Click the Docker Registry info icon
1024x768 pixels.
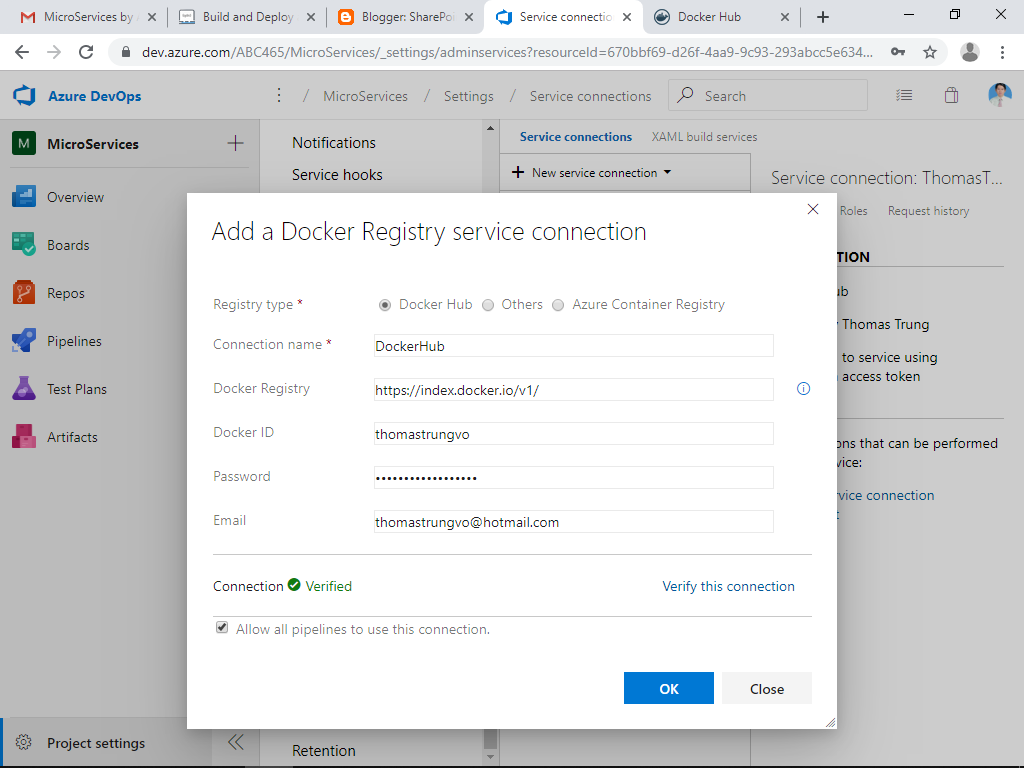pos(803,389)
